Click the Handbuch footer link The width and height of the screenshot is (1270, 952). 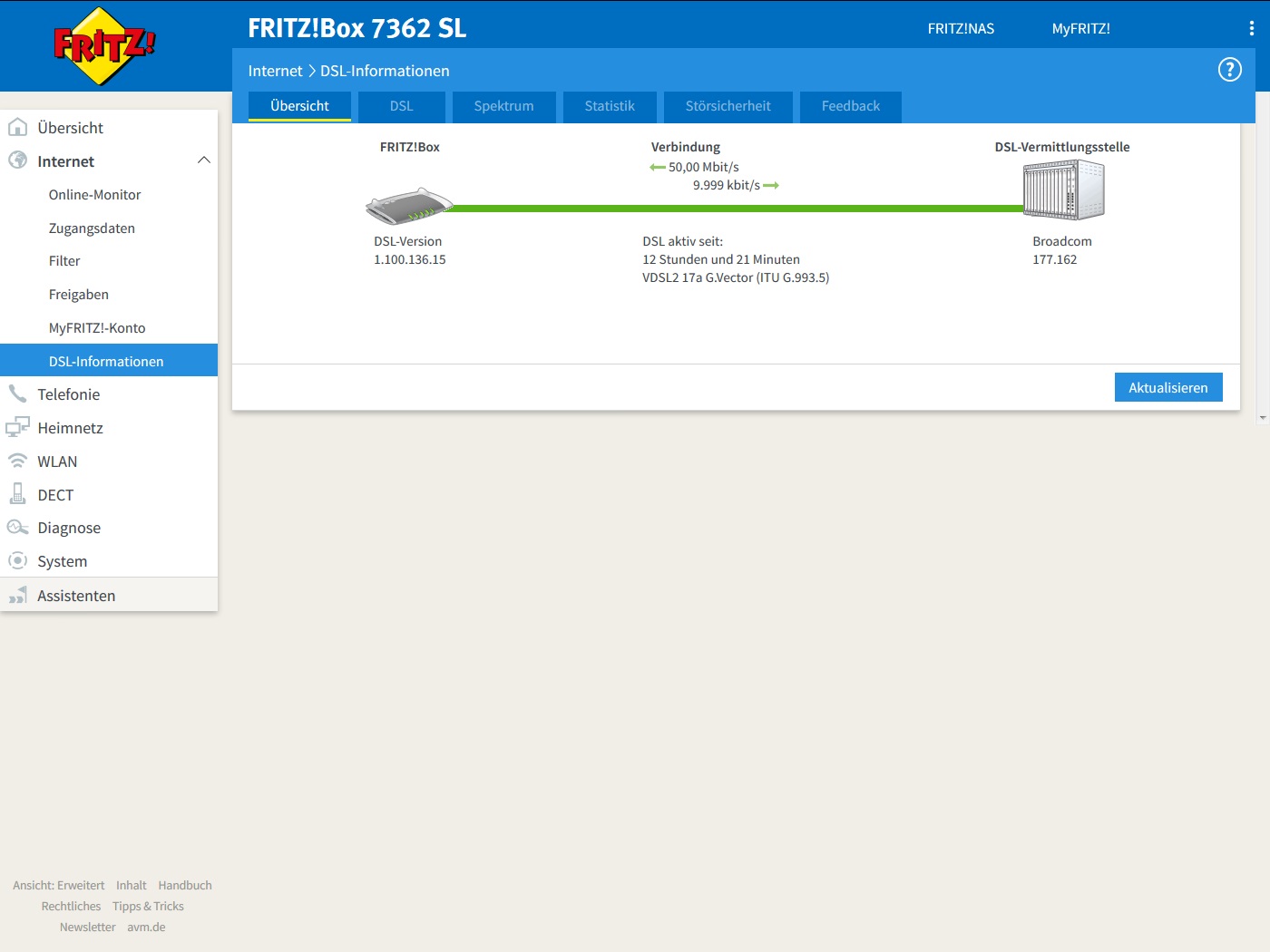tap(185, 885)
